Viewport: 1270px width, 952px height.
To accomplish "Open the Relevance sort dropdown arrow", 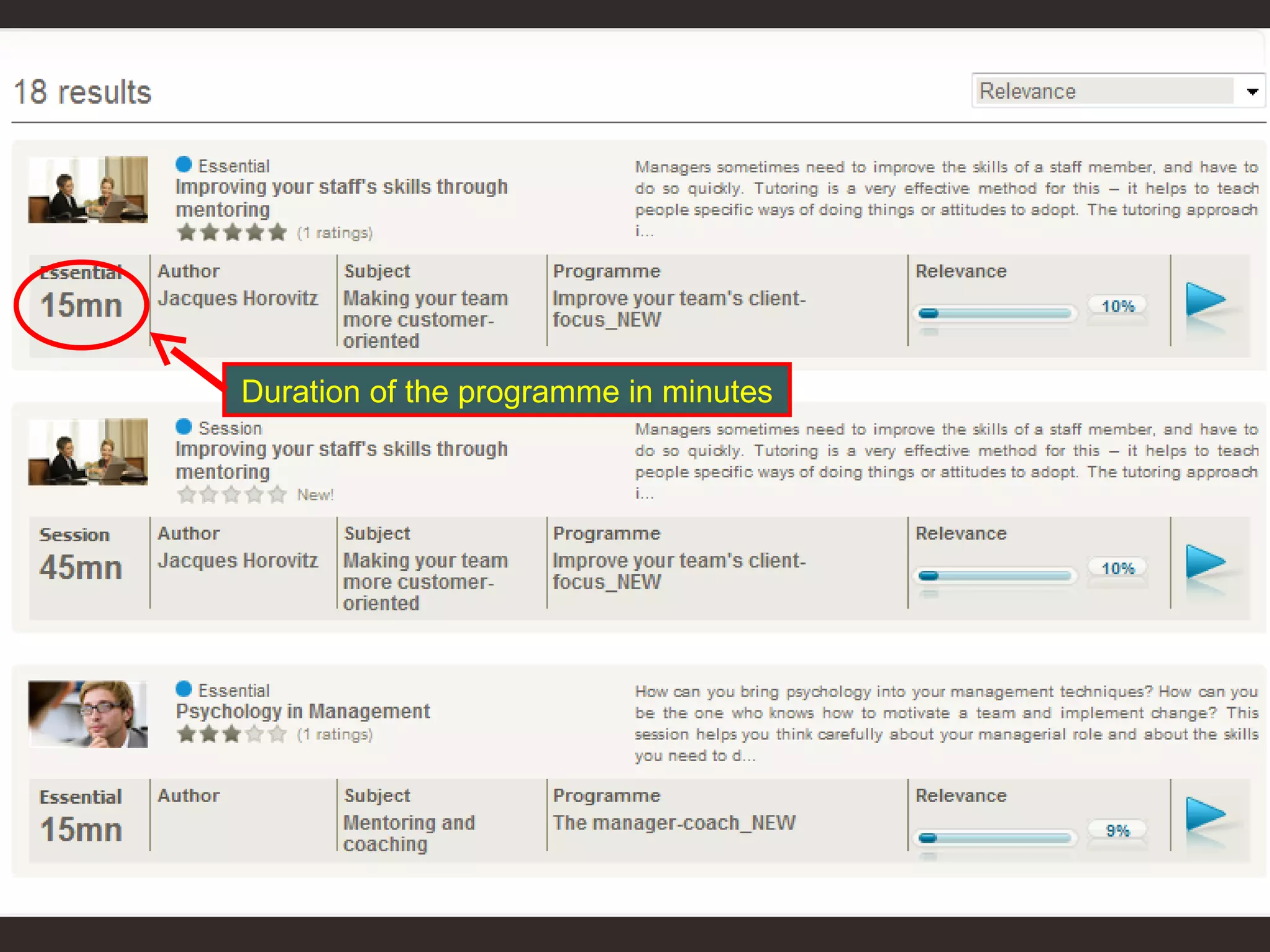I will pyautogui.click(x=1252, y=92).
